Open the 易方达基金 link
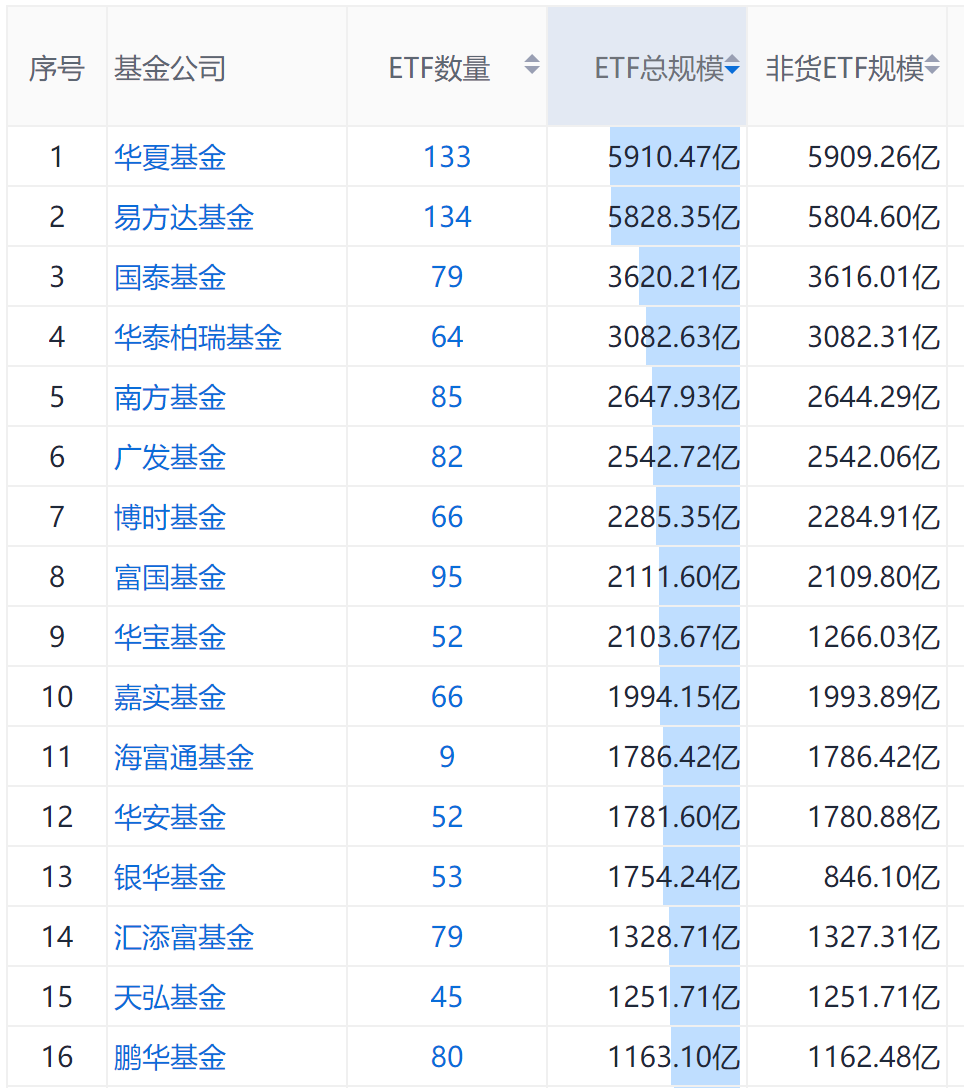 tap(184, 217)
